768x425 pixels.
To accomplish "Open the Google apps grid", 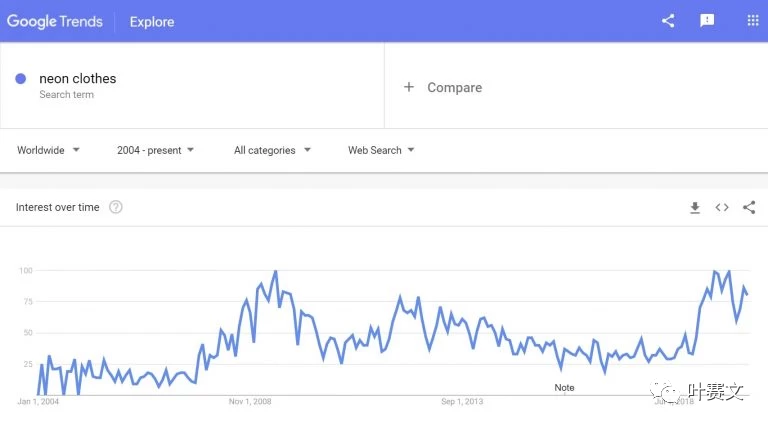I will pyautogui.click(x=752, y=21).
